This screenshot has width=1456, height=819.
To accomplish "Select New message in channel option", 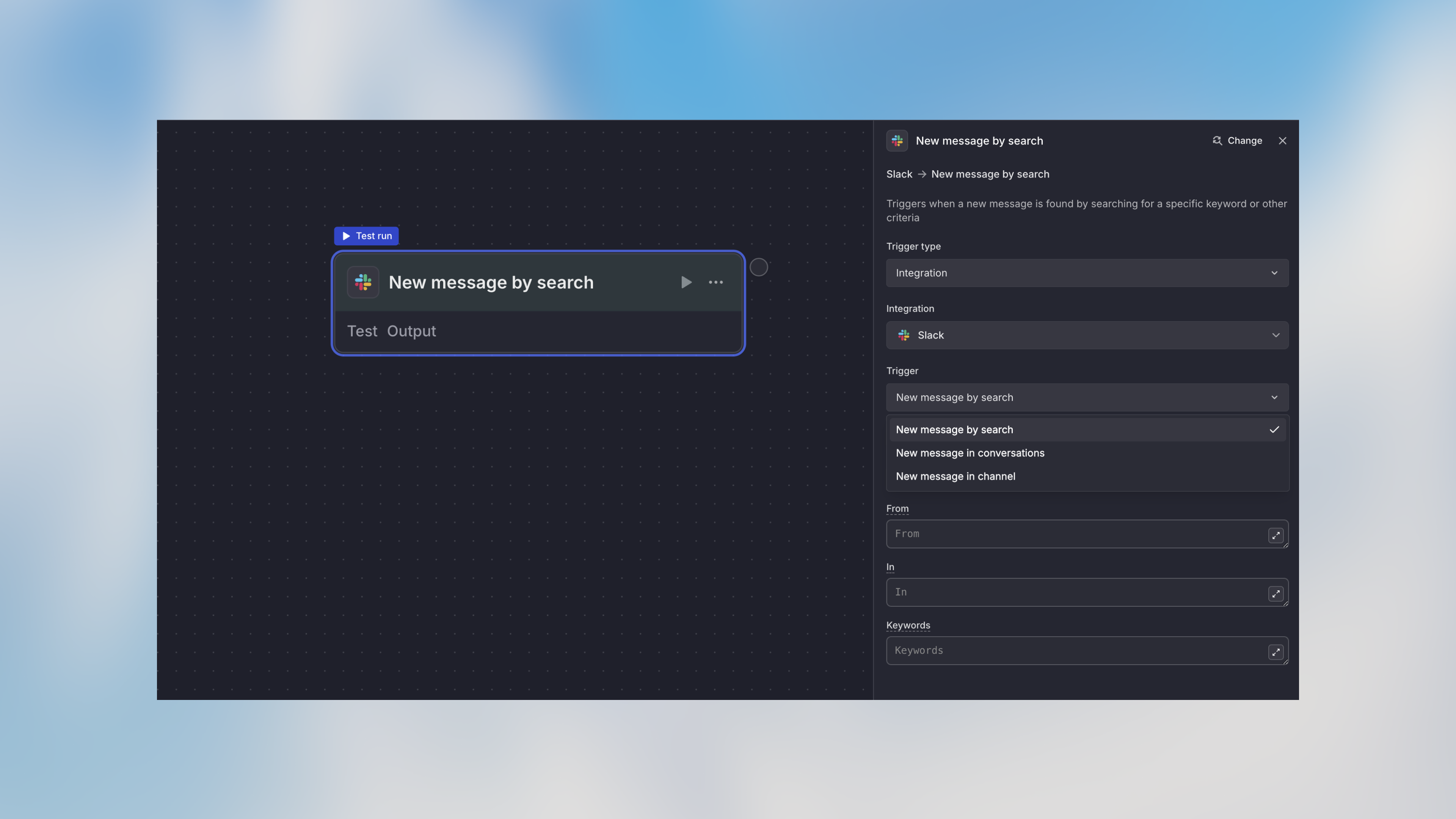I will pyautogui.click(x=955, y=477).
